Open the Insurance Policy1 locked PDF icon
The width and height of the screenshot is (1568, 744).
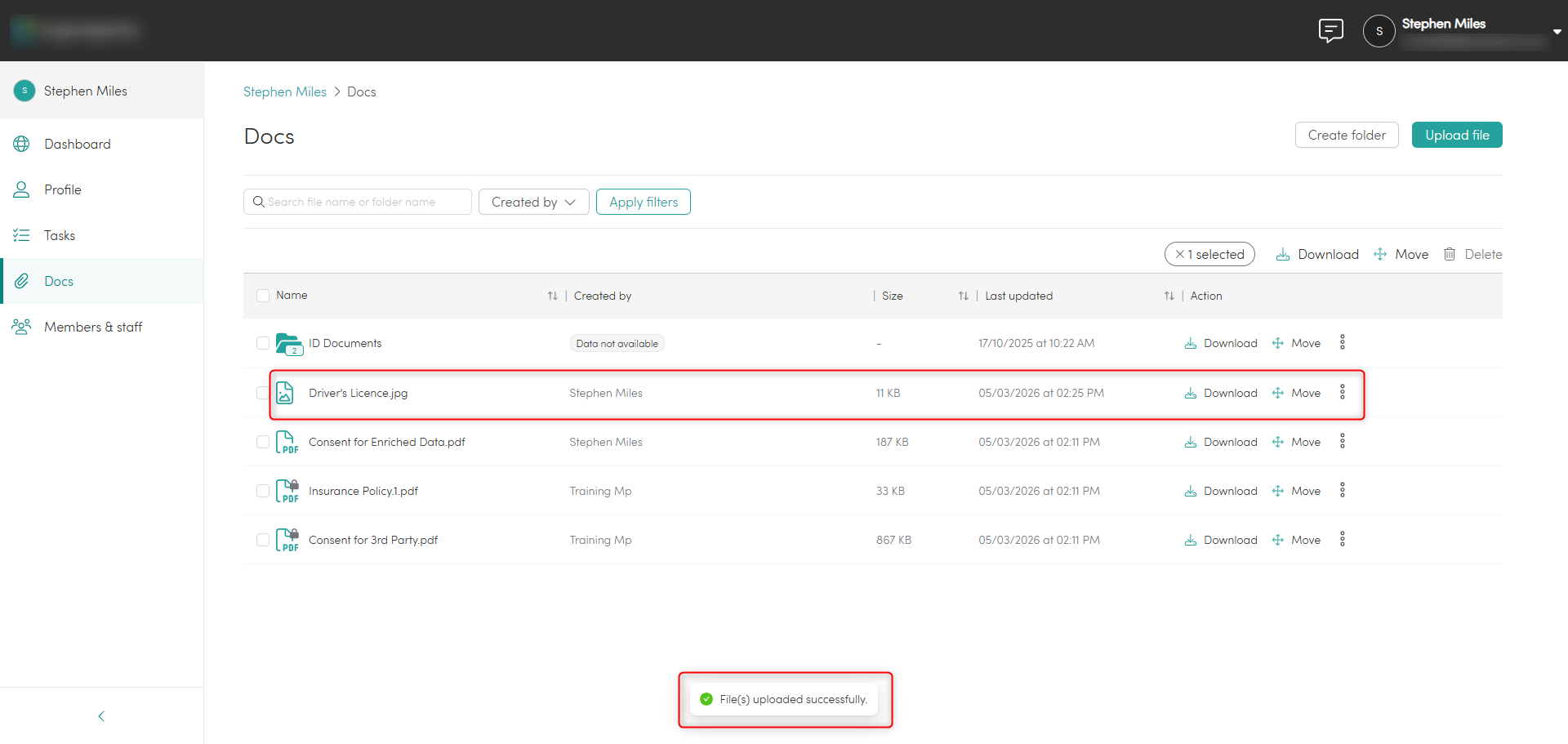[287, 491]
